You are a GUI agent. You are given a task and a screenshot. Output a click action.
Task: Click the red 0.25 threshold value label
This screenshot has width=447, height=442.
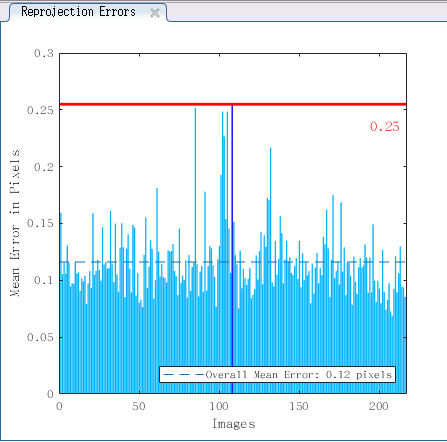(x=385, y=126)
